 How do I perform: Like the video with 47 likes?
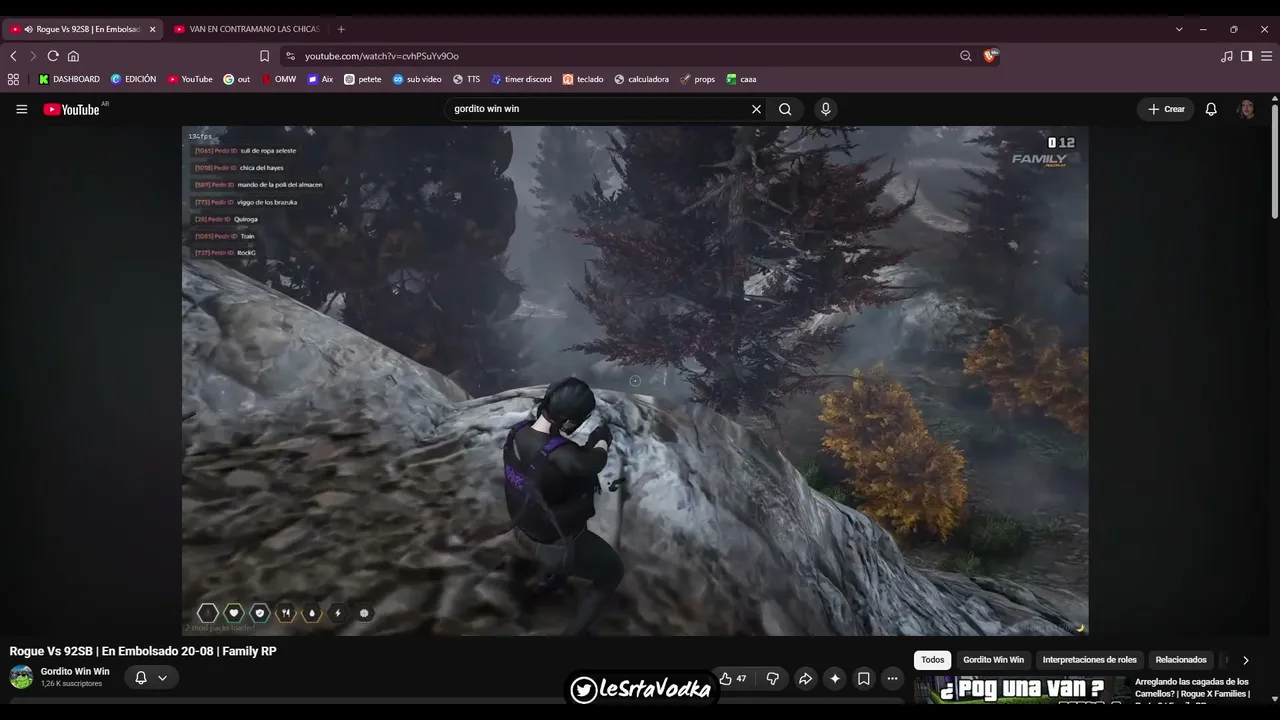point(733,678)
